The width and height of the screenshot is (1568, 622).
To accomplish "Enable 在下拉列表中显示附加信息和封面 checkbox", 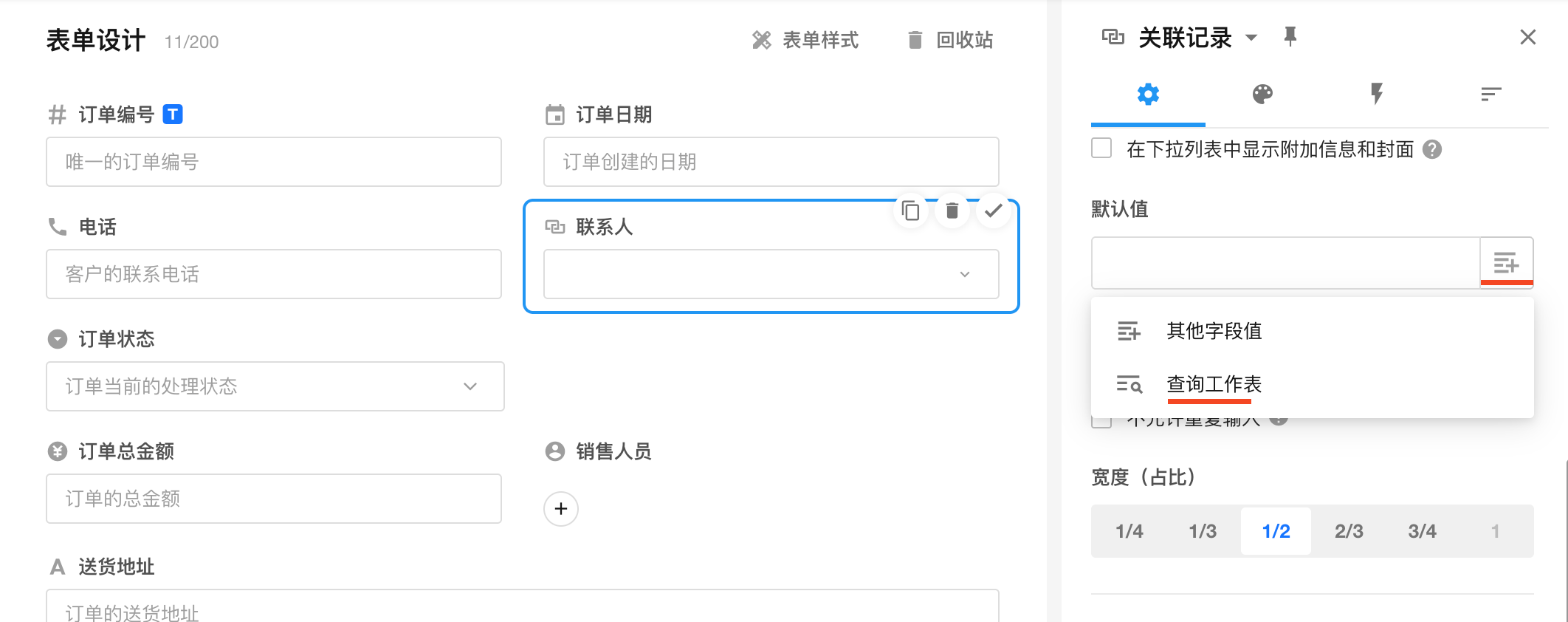I will (1101, 148).
